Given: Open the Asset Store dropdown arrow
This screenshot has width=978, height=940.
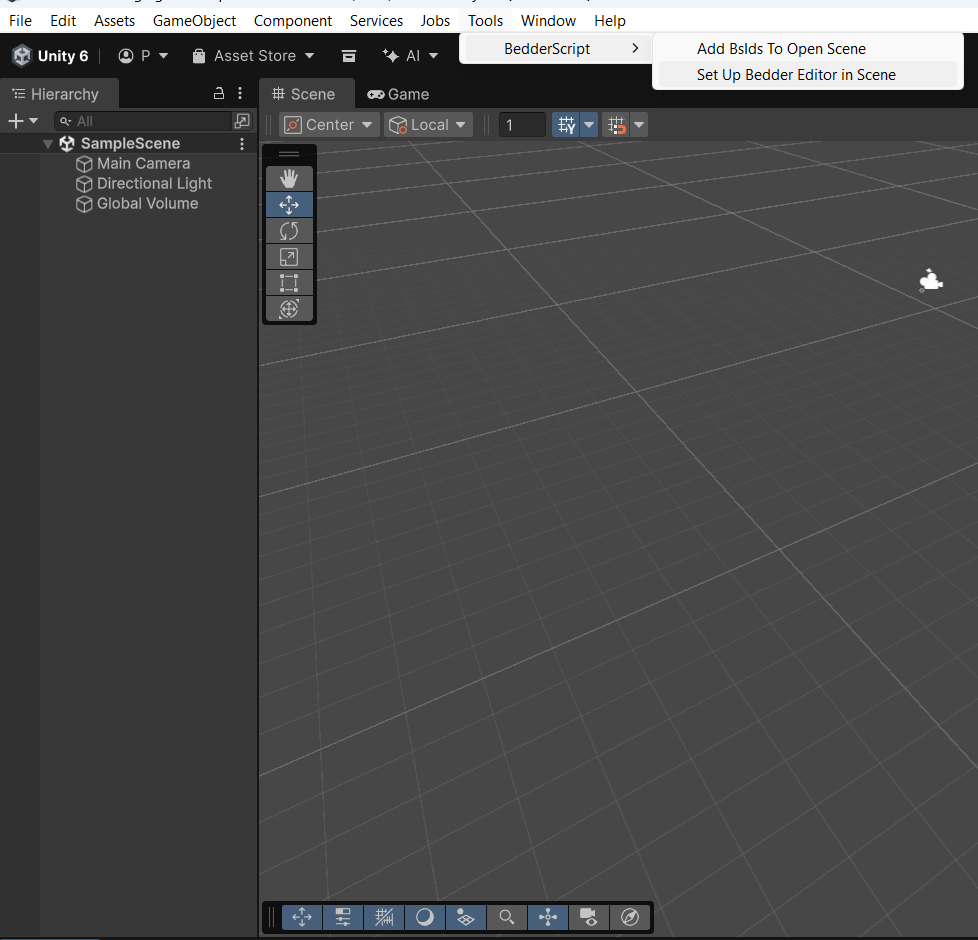Looking at the screenshot, I should click(309, 56).
